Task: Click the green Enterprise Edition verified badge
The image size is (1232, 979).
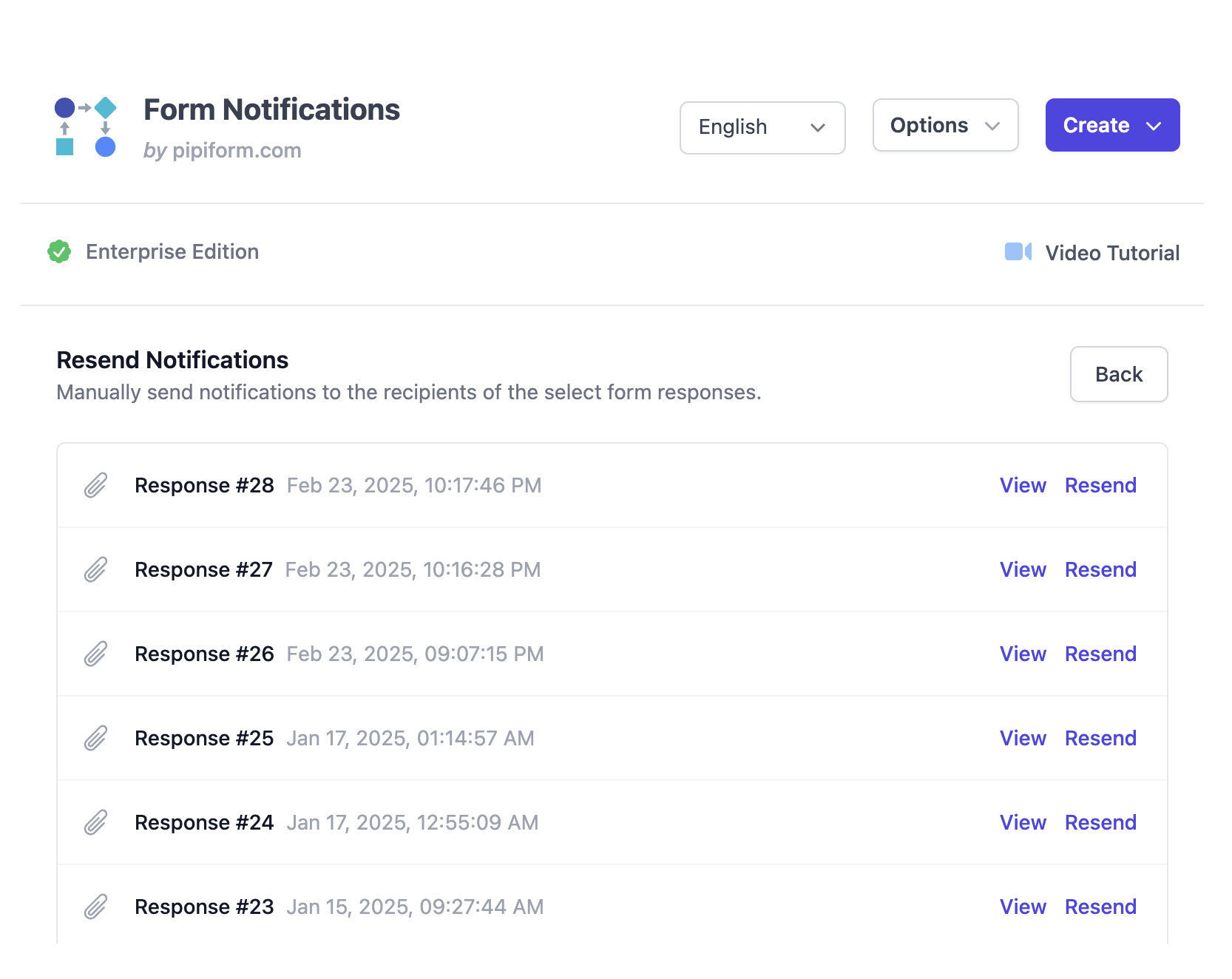Action: click(x=59, y=252)
